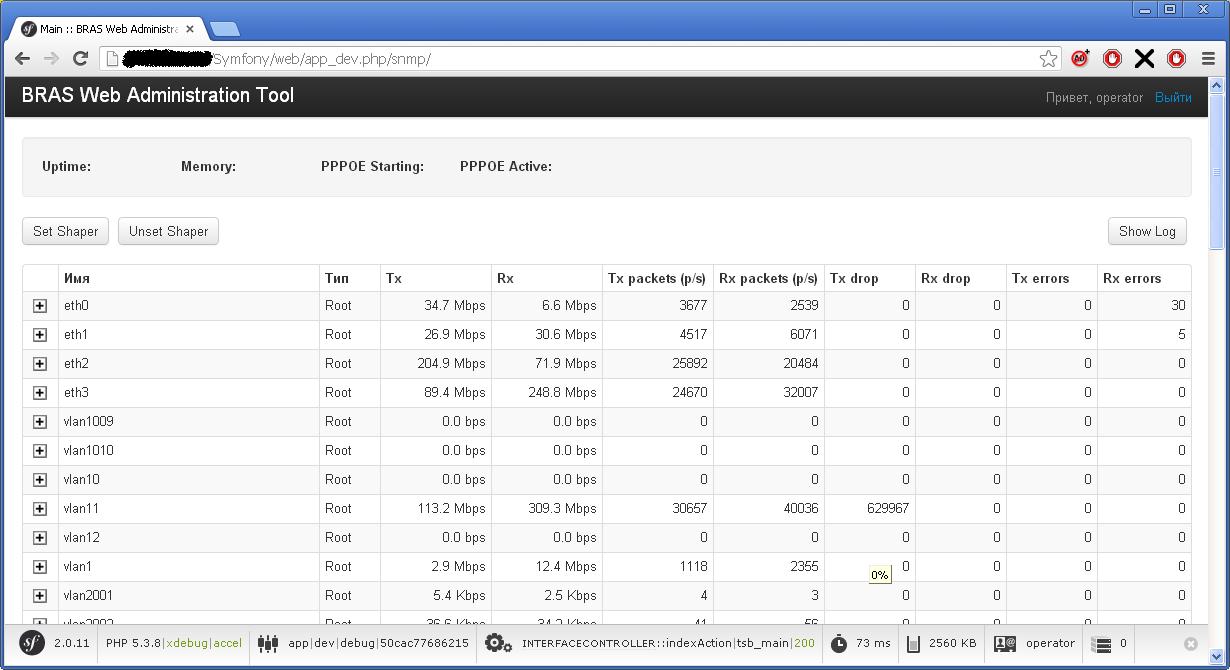The width and height of the screenshot is (1230, 670).
Task: Open the app dev debug environment panel
Action: click(363, 643)
